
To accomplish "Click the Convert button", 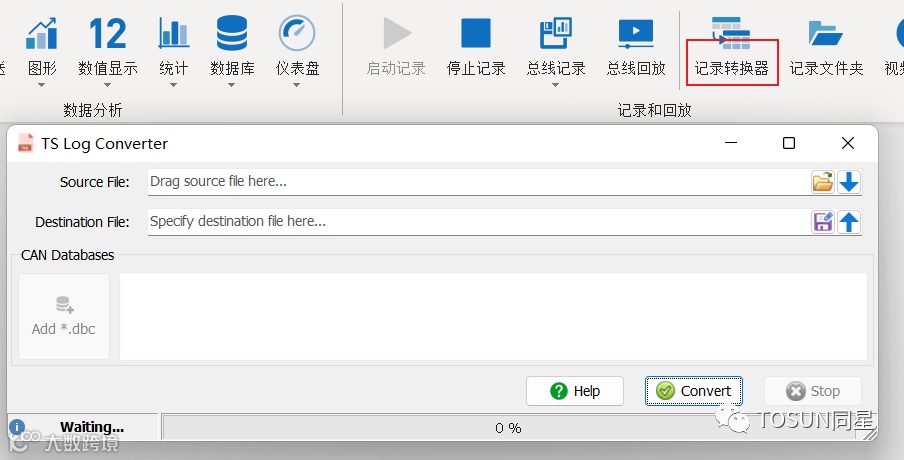I will [x=694, y=391].
